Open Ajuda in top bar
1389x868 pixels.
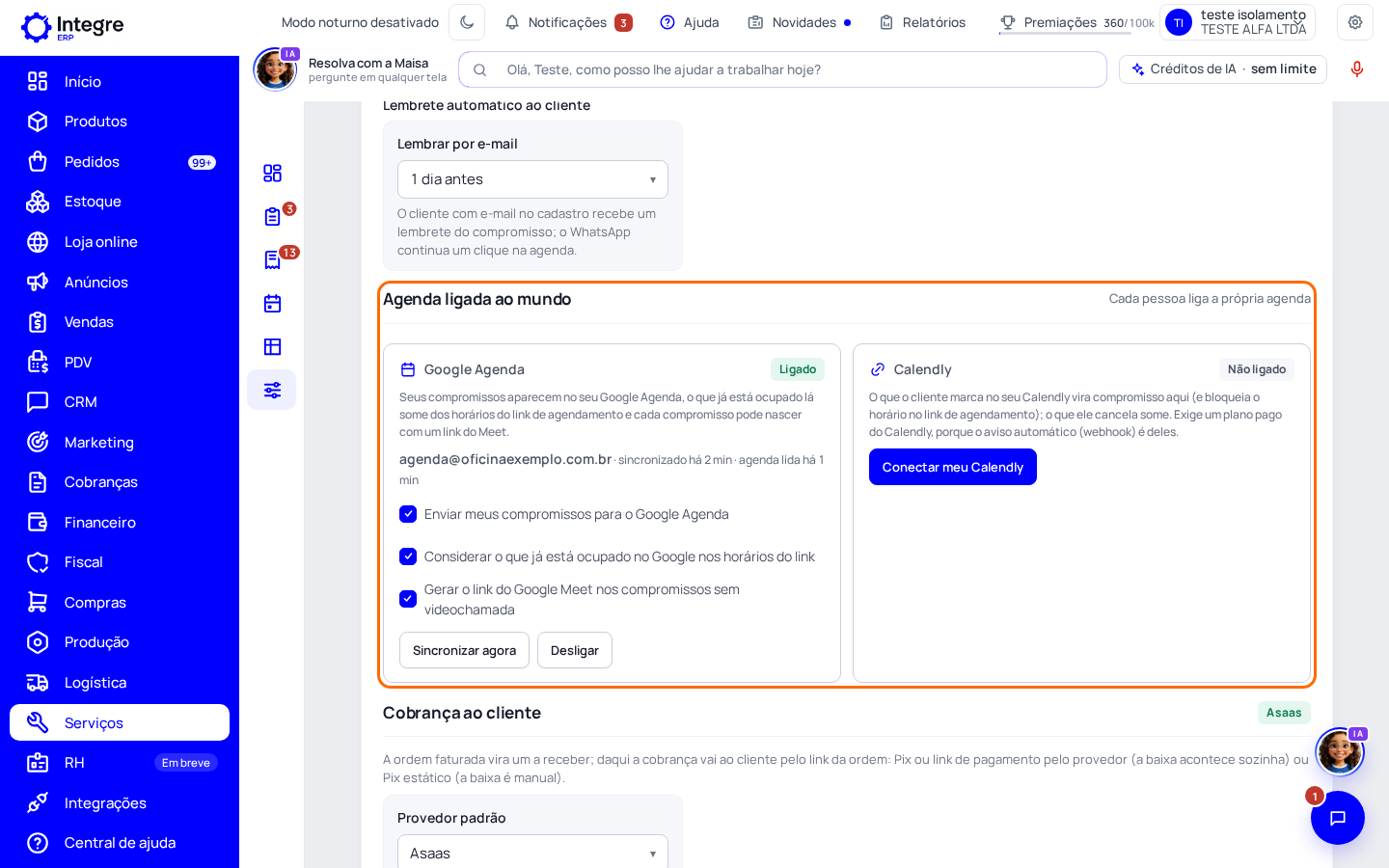[x=690, y=22]
